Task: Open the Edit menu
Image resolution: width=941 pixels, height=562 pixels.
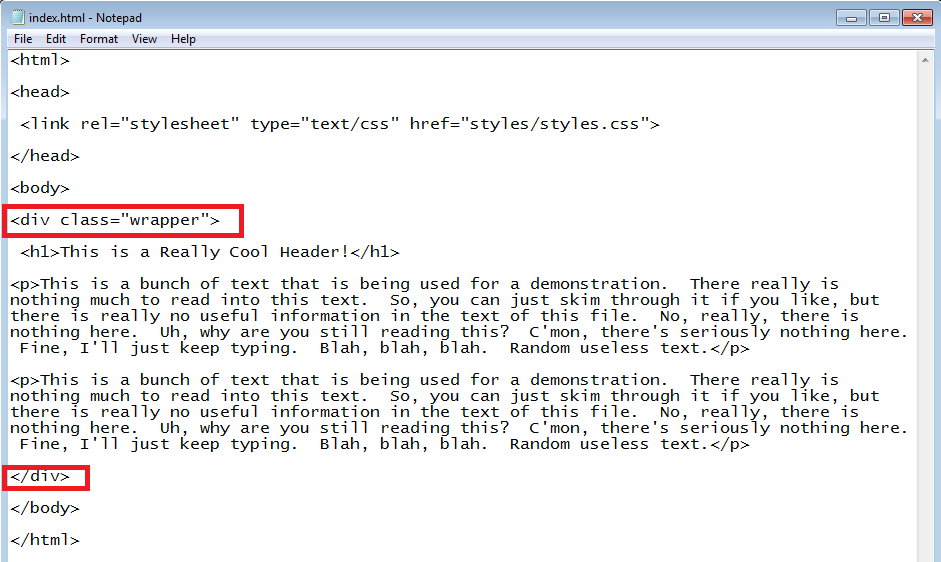Action: point(56,39)
